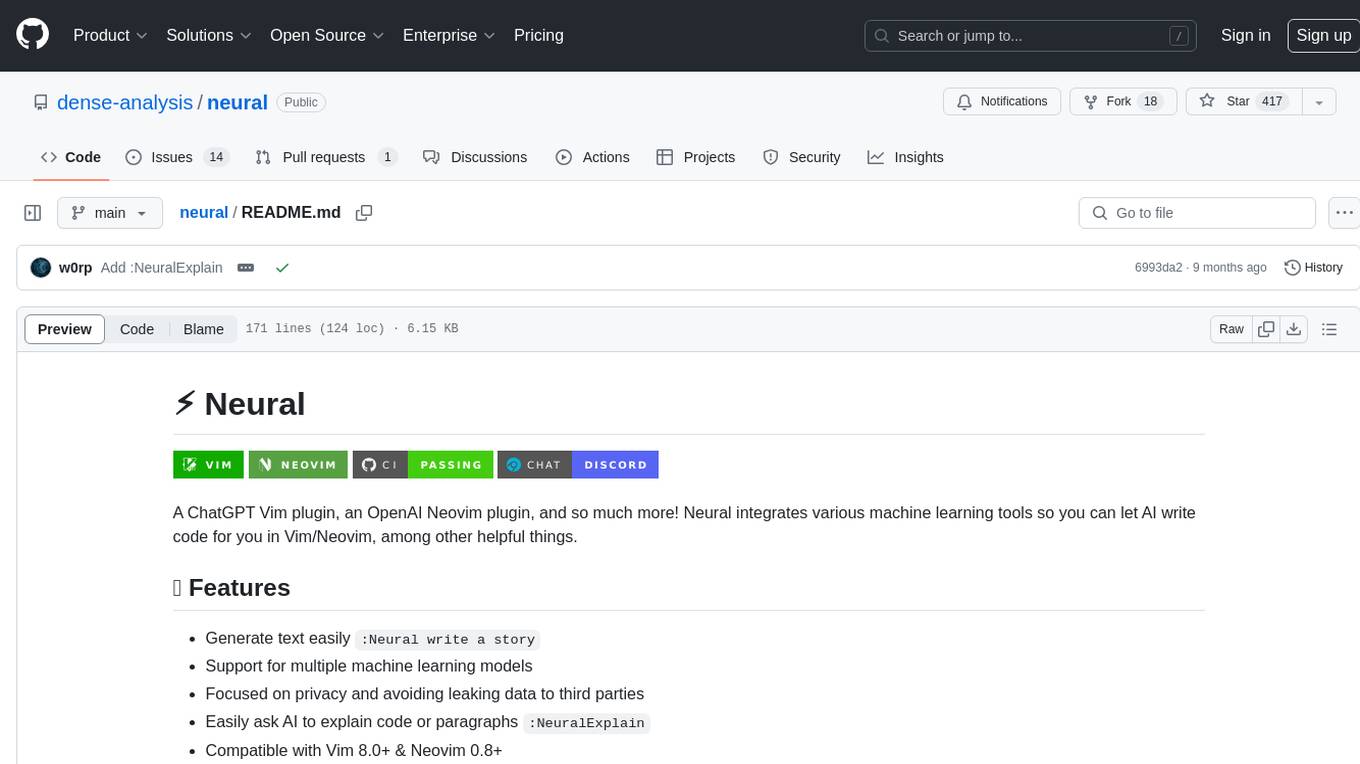Open the GitHub homepage logo
The width and height of the screenshot is (1360, 764).
(x=32, y=35)
